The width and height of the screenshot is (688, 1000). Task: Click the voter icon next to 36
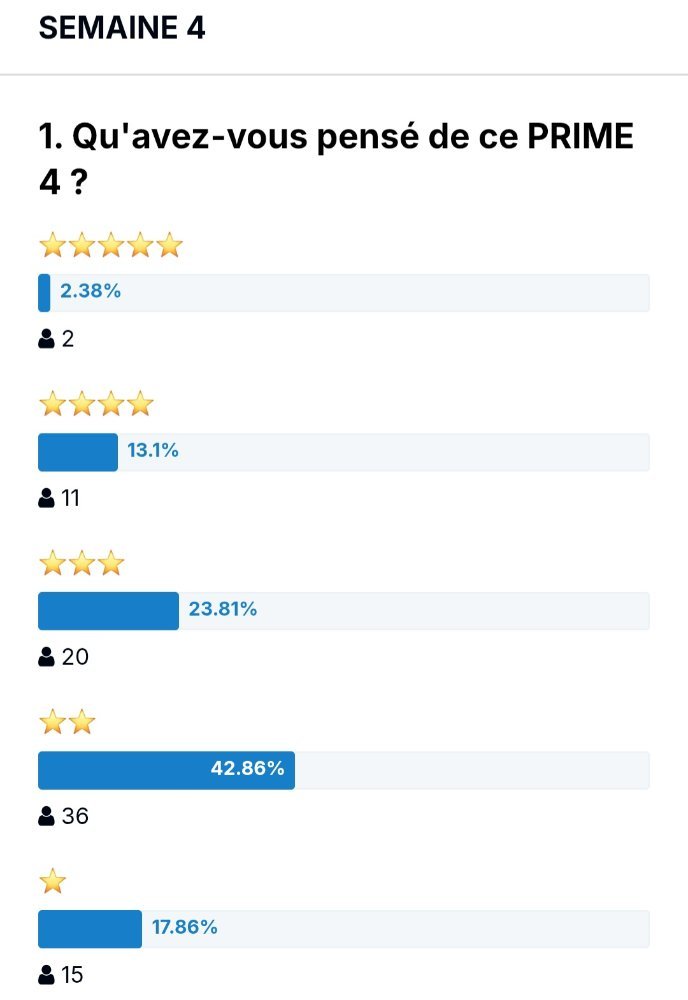tap(47, 816)
